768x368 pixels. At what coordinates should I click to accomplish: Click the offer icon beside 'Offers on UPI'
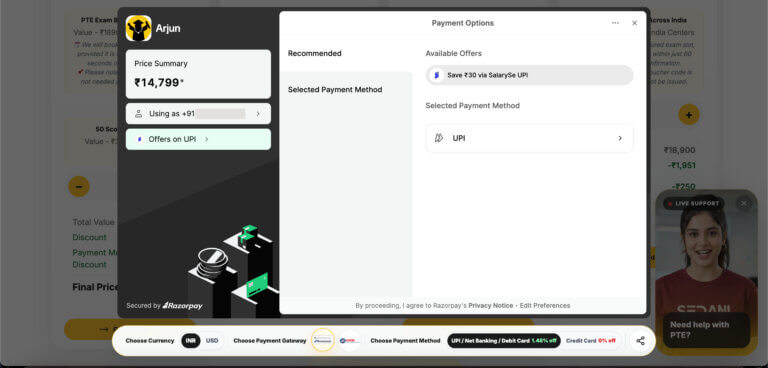click(x=139, y=139)
